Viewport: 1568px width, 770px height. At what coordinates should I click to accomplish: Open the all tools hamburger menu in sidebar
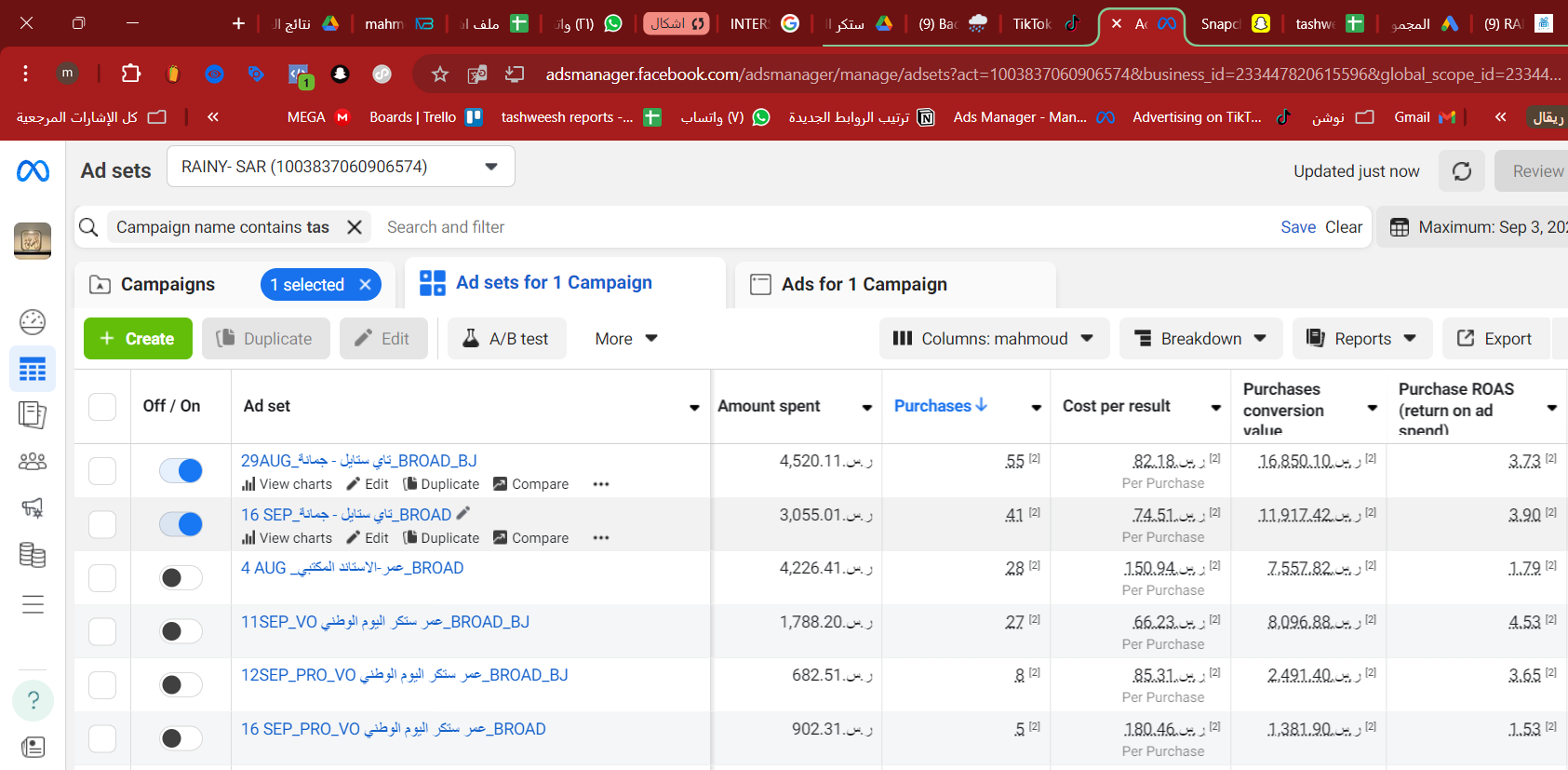[33, 604]
